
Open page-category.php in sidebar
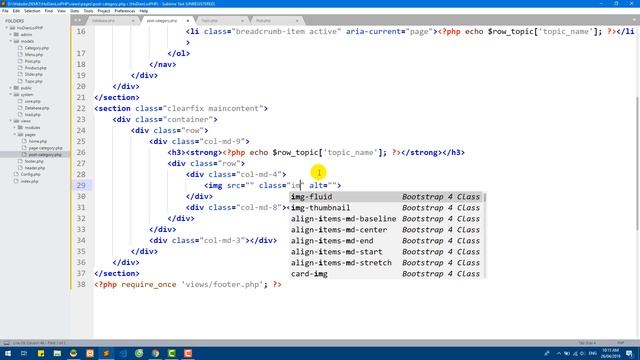click(x=45, y=148)
